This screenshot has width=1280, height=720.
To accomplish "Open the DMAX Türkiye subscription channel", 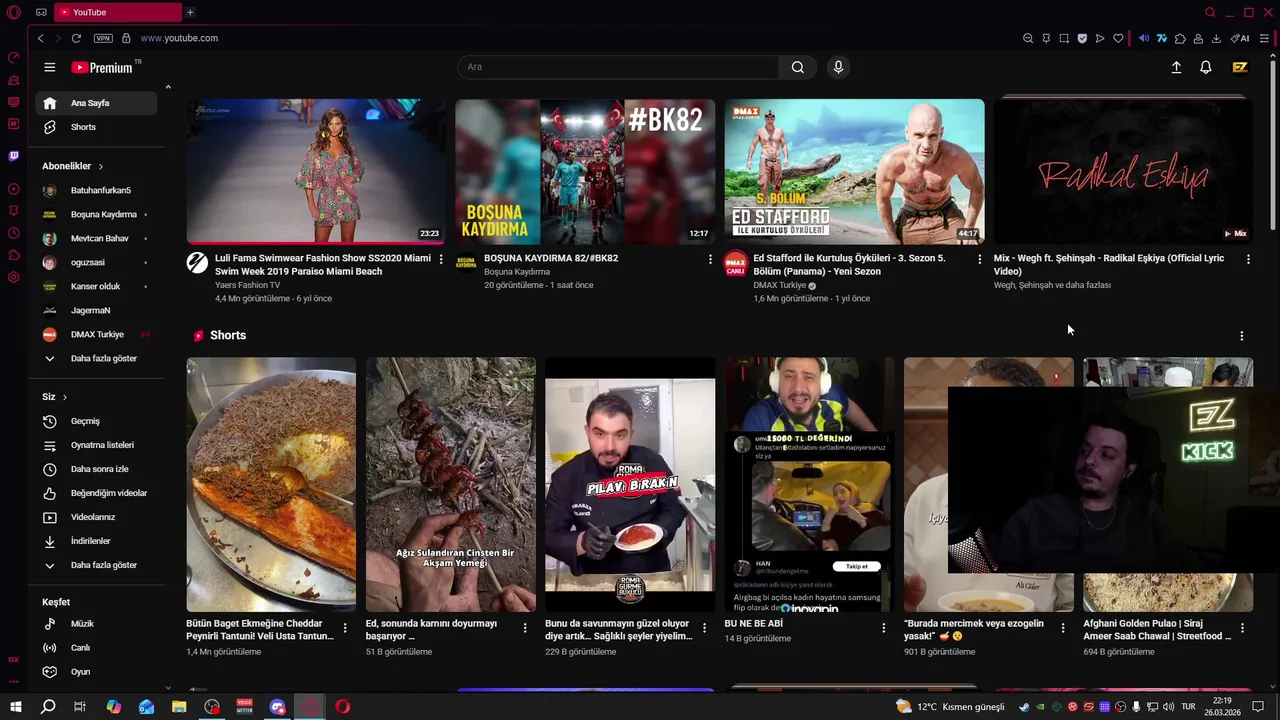I will 97,334.
